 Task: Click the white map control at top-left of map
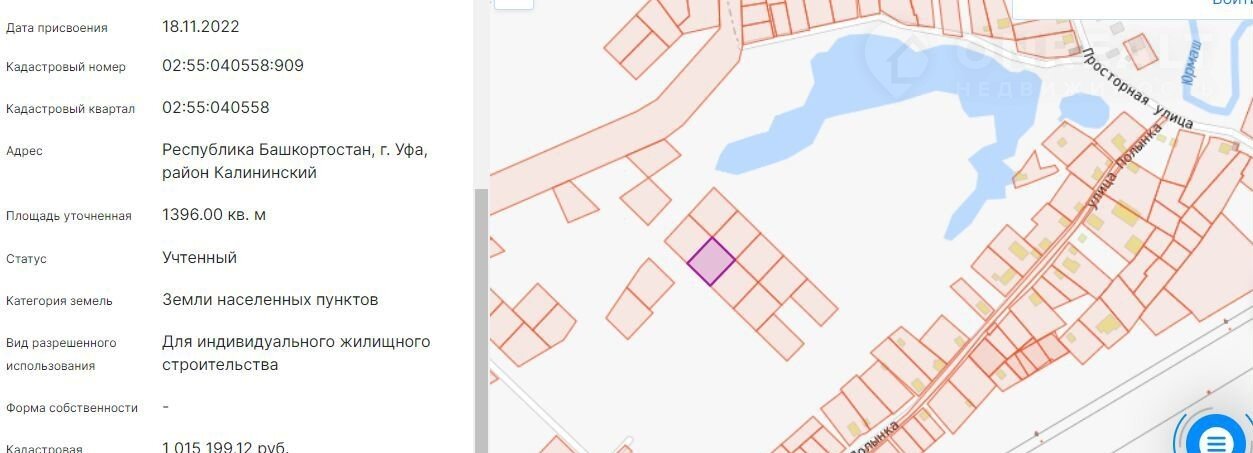(514, 3)
